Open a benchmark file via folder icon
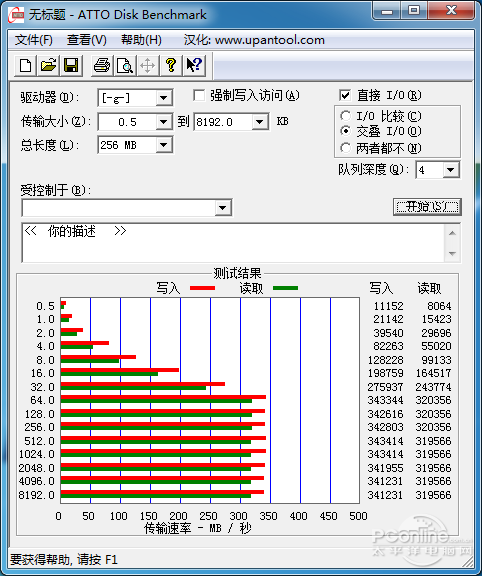The width and height of the screenshot is (482, 576). pyautogui.click(x=48, y=66)
